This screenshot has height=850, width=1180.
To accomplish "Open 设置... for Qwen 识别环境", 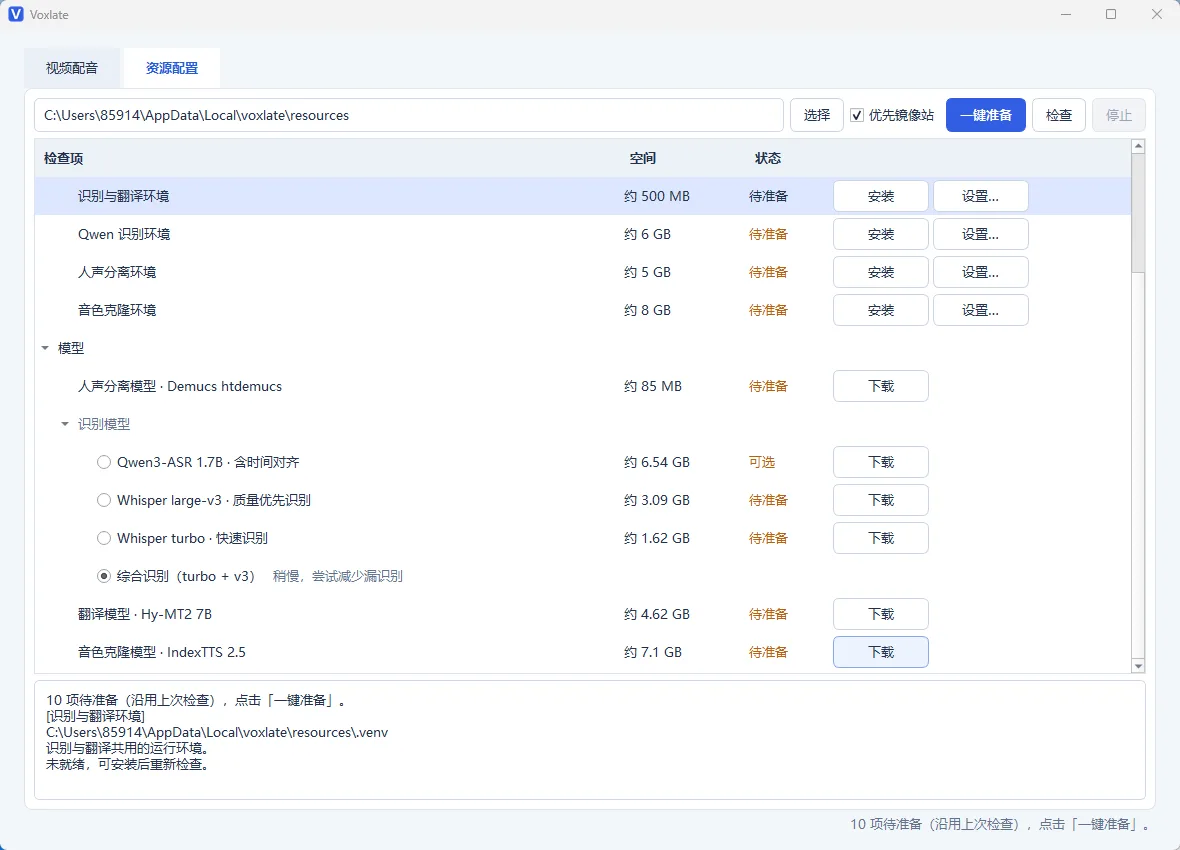I will click(x=981, y=234).
